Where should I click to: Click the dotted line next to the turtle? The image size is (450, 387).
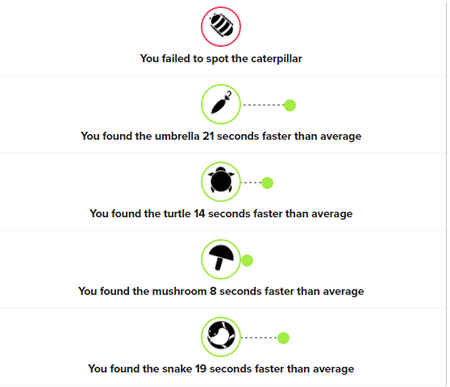point(251,182)
